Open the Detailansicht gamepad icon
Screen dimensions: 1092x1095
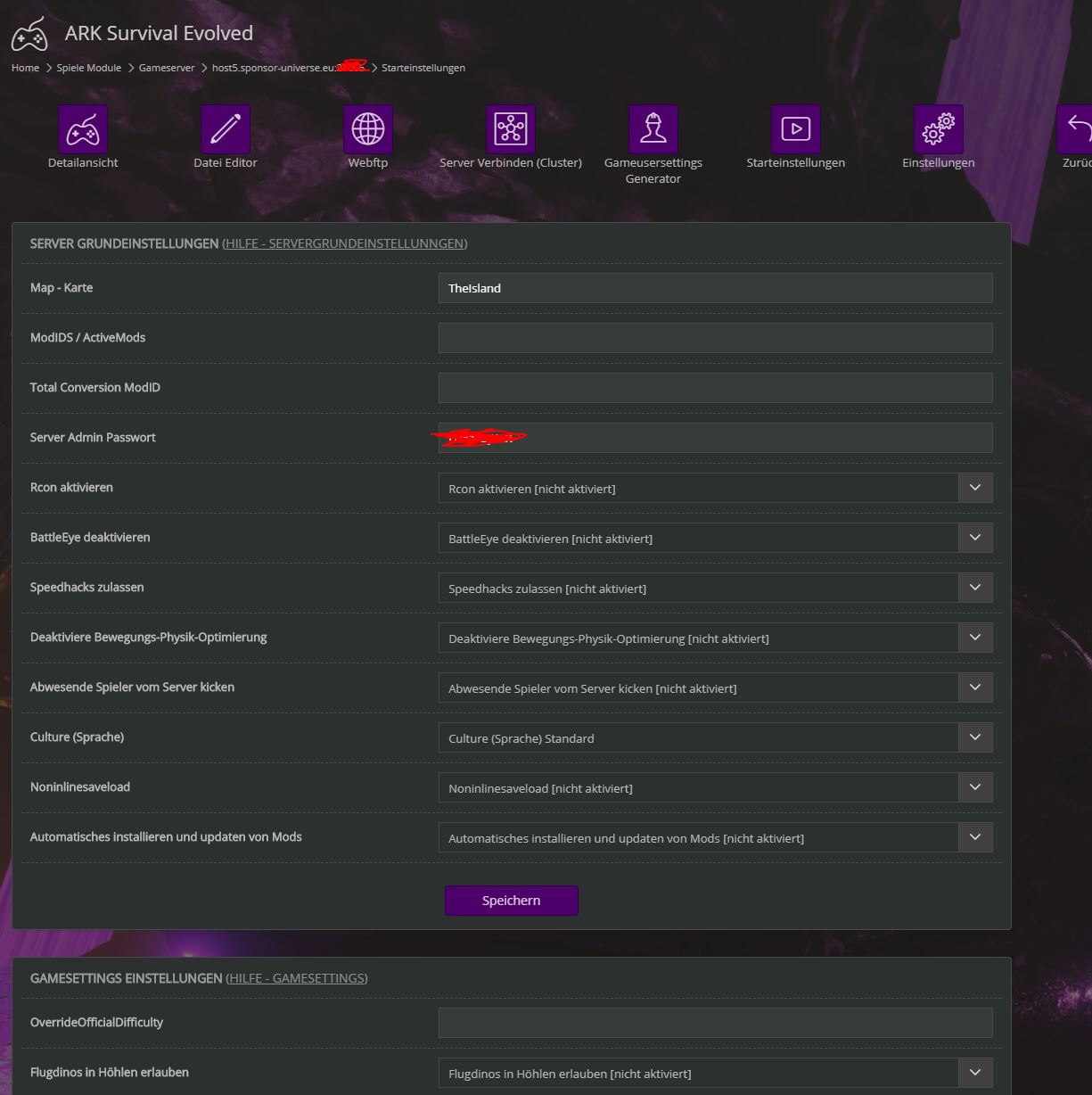83,130
